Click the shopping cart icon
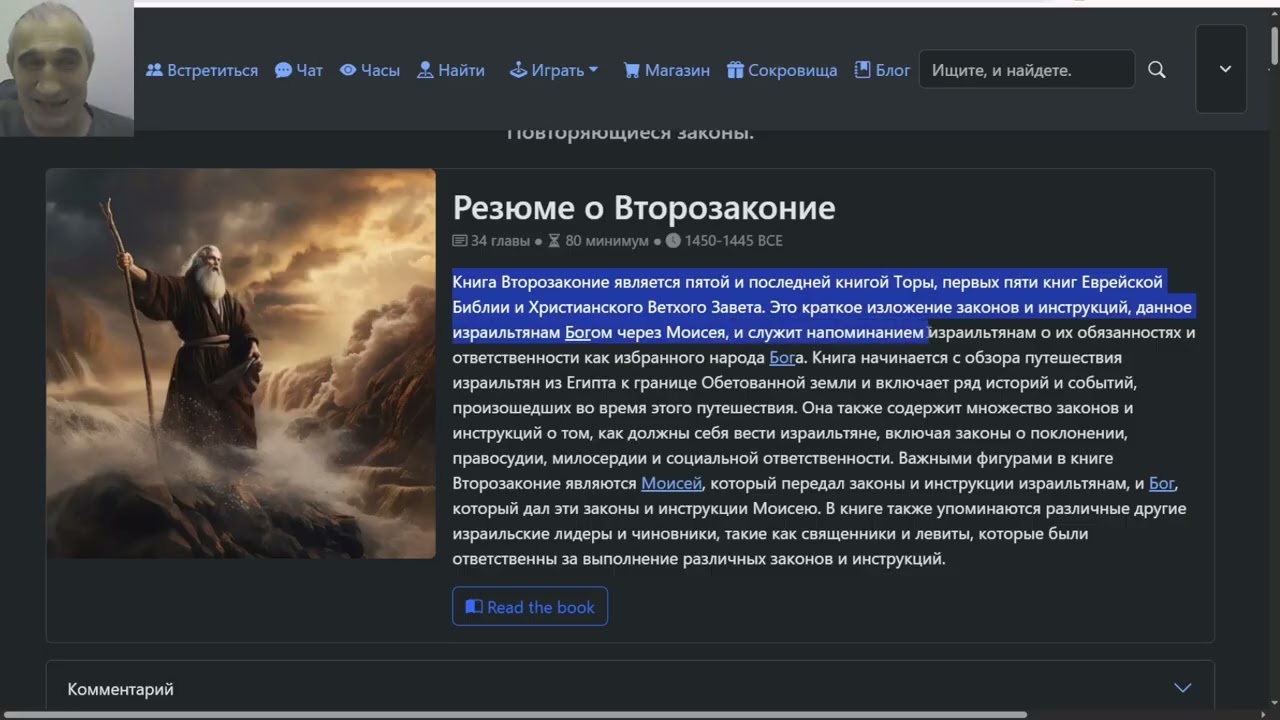1280x720 pixels. tap(632, 70)
